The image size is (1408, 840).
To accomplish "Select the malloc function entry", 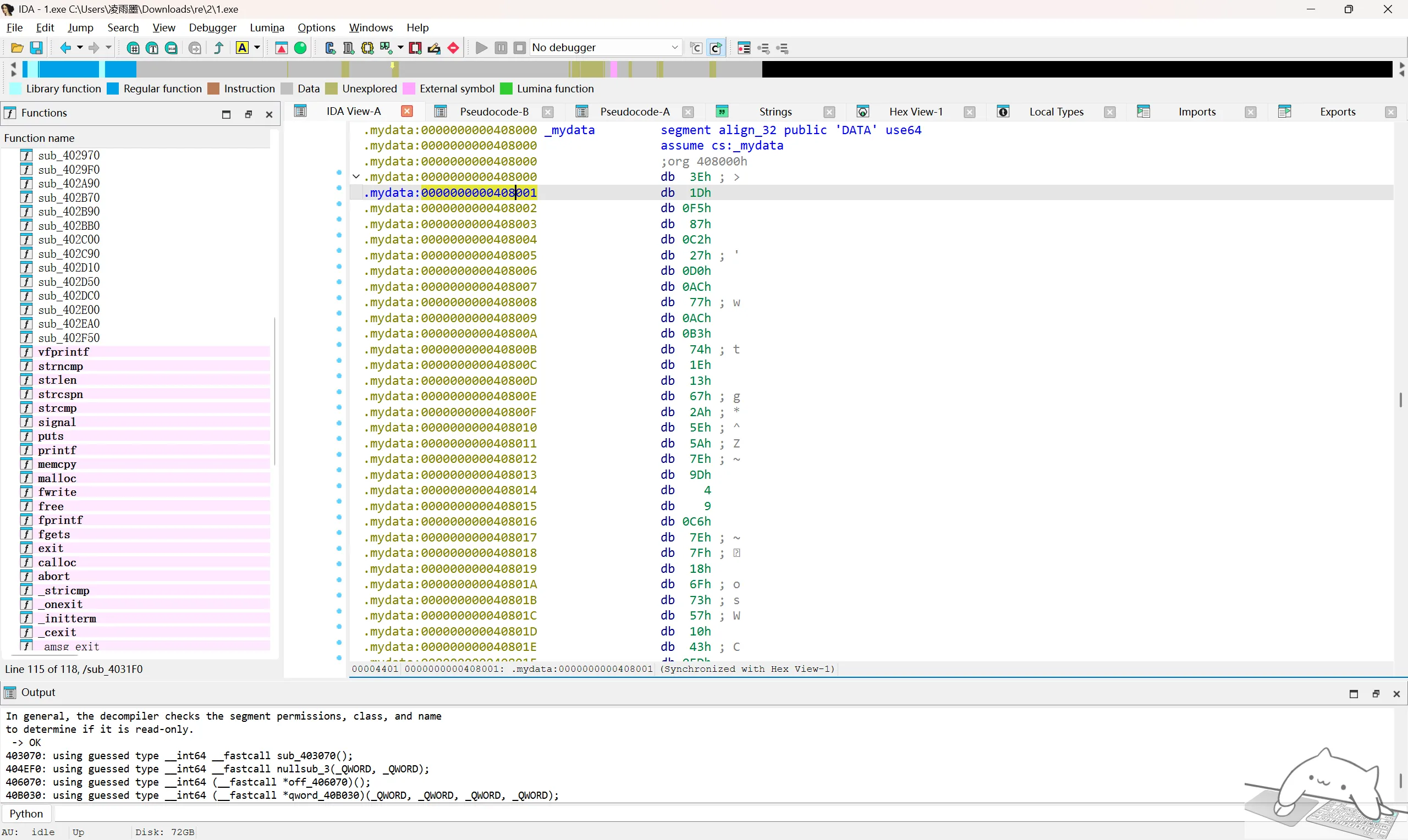I will (57, 478).
